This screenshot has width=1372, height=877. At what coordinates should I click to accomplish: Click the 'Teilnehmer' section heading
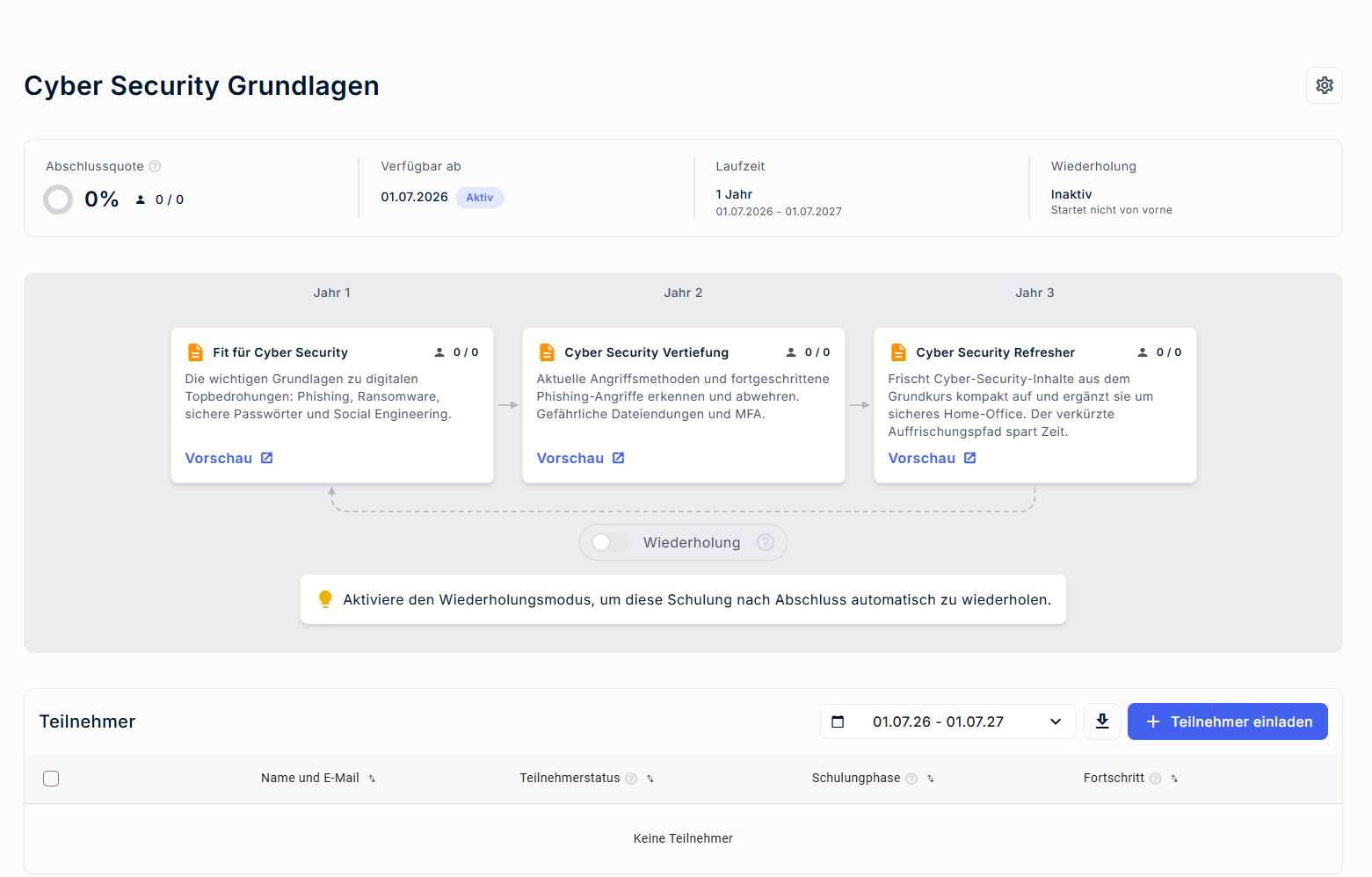[87, 721]
